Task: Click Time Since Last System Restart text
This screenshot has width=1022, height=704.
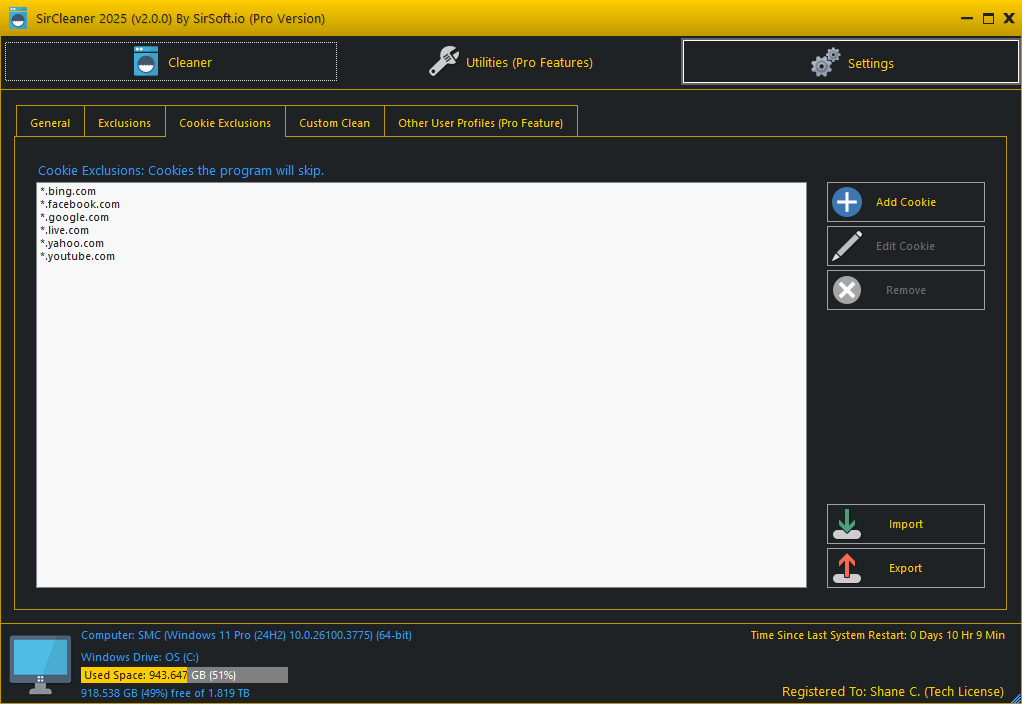Action: [x=877, y=635]
